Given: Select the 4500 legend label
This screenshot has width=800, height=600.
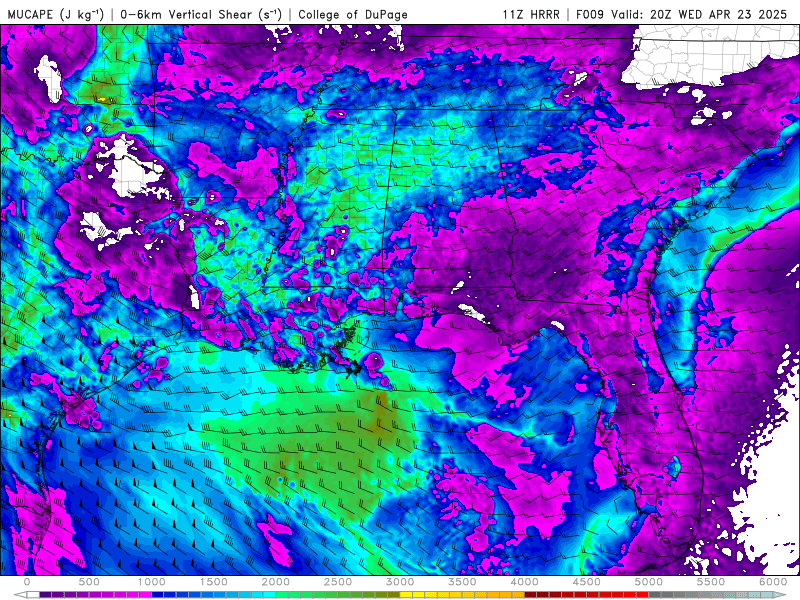Looking at the screenshot, I should tap(587, 582).
